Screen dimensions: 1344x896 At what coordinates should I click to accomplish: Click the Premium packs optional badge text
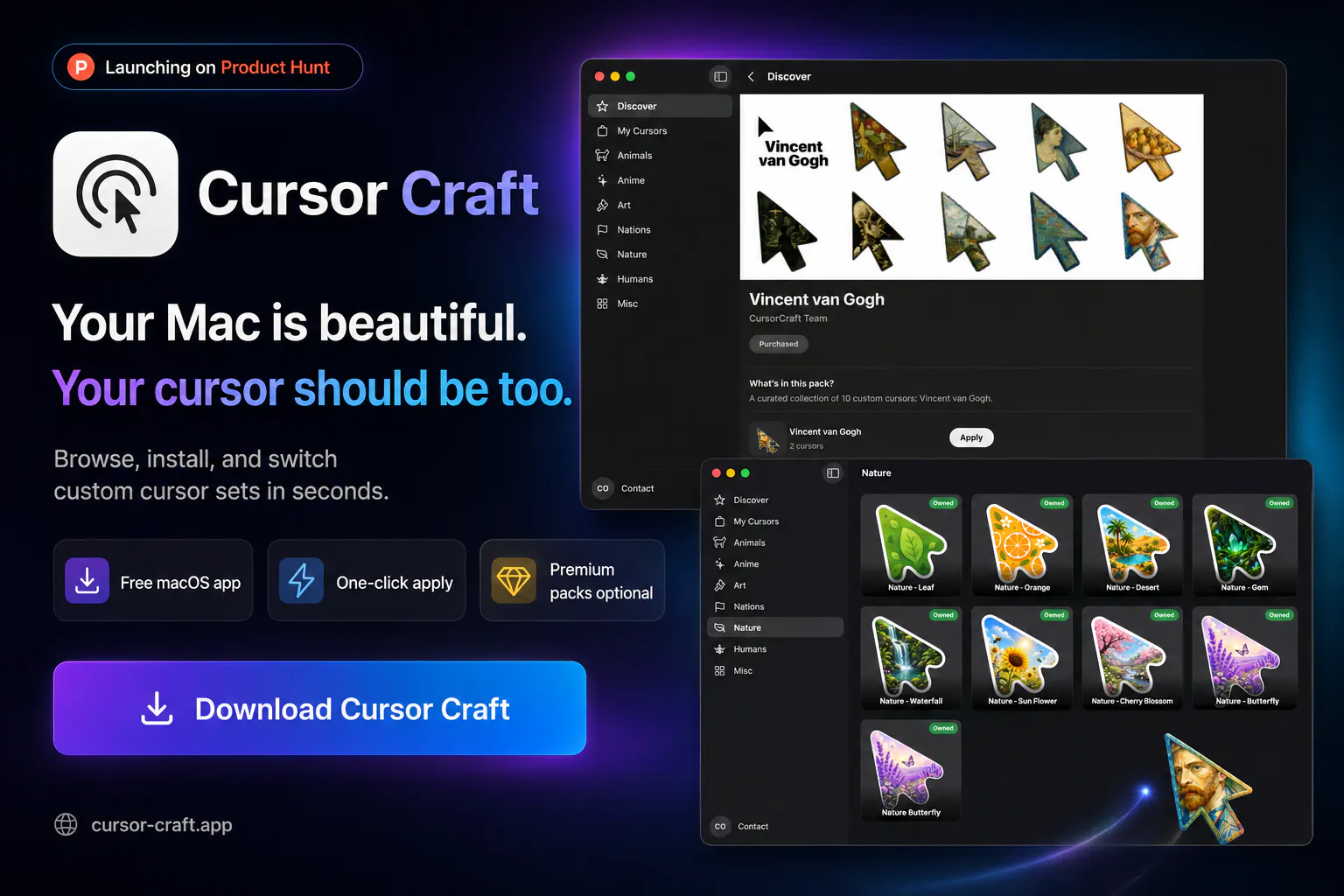(x=601, y=581)
